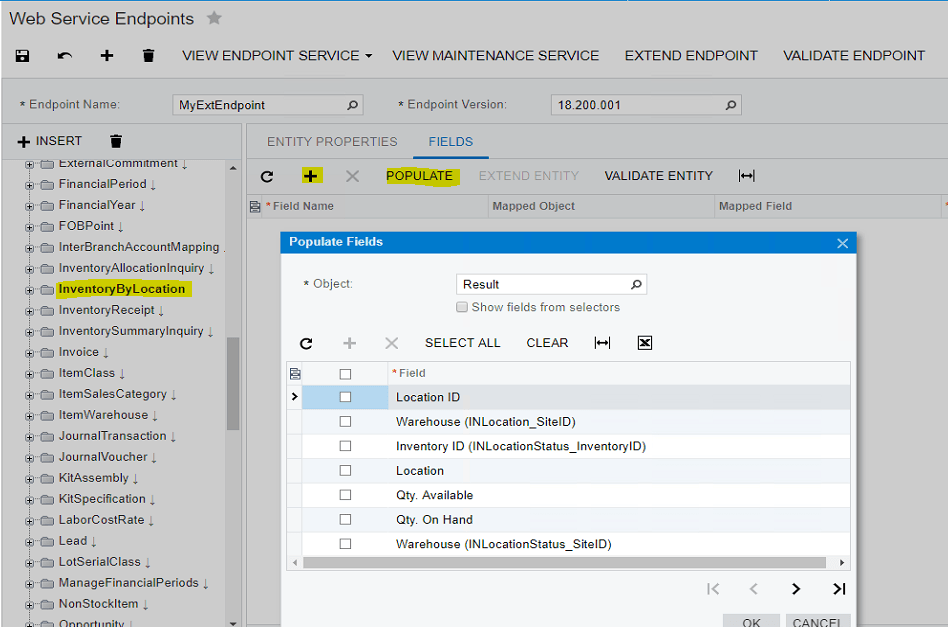This screenshot has height=627, width=948.
Task: Expand the InventoryReceipt tree node
Action: click(29, 311)
